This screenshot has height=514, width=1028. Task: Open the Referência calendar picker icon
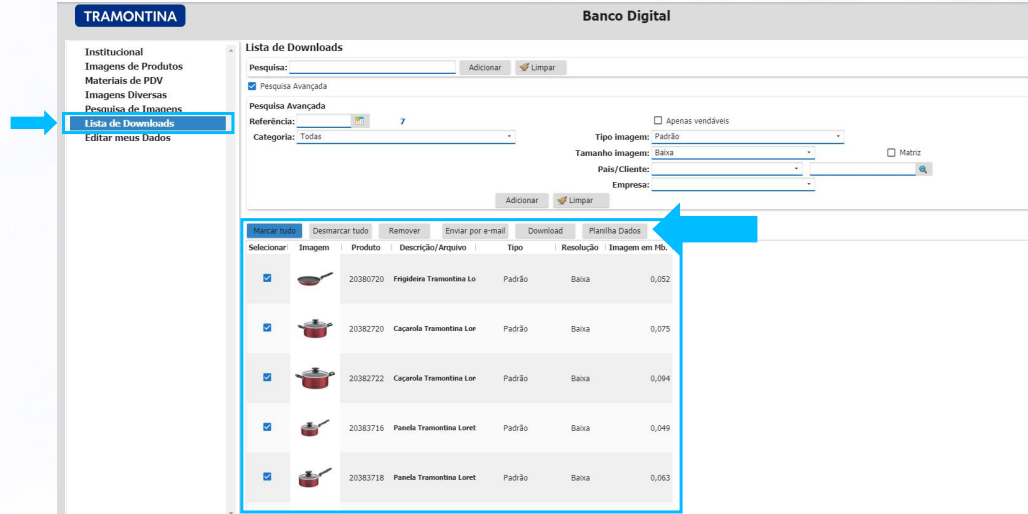tap(359, 121)
